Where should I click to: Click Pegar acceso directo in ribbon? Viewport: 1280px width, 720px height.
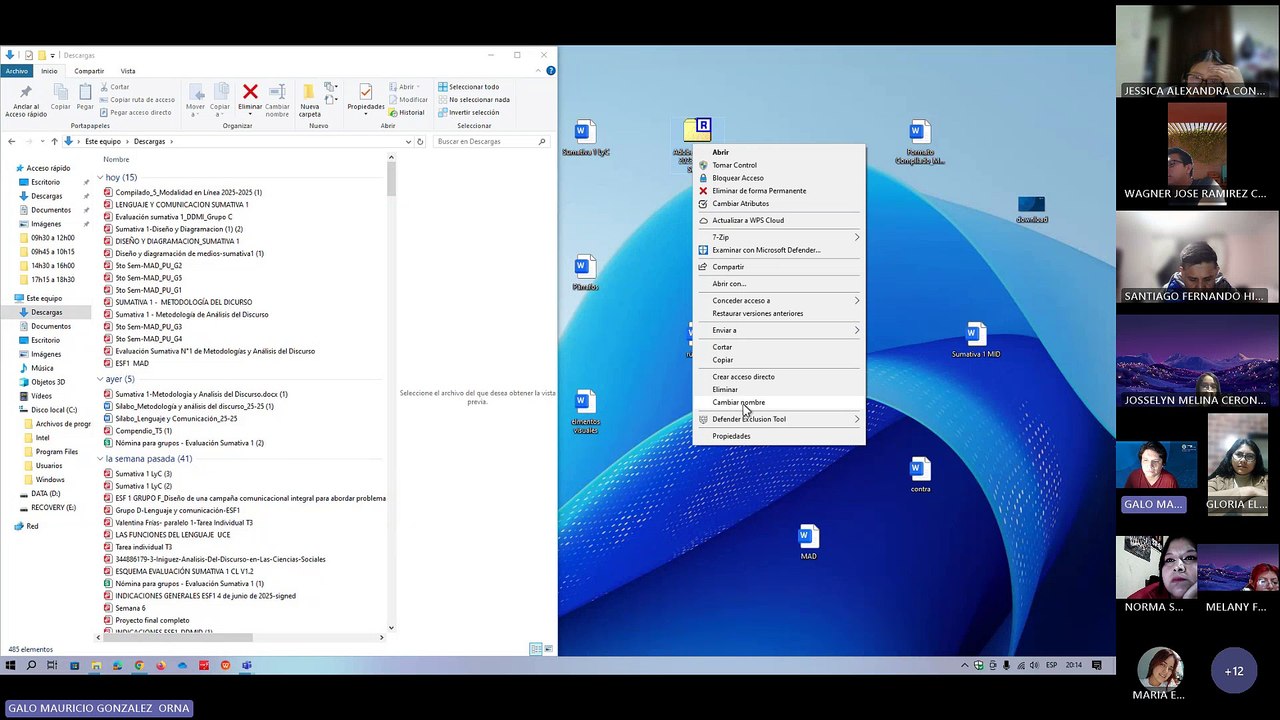click(135, 112)
